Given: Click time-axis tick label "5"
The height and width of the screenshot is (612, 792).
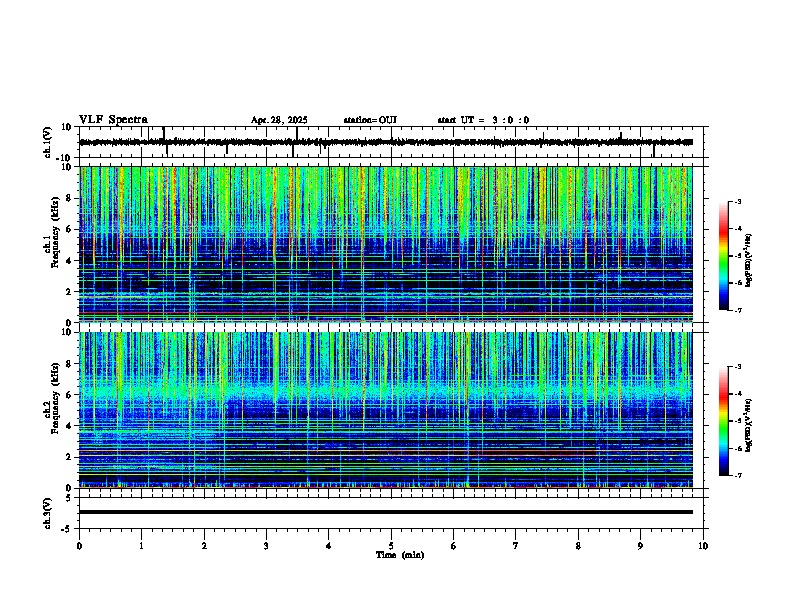Looking at the screenshot, I should tap(391, 546).
